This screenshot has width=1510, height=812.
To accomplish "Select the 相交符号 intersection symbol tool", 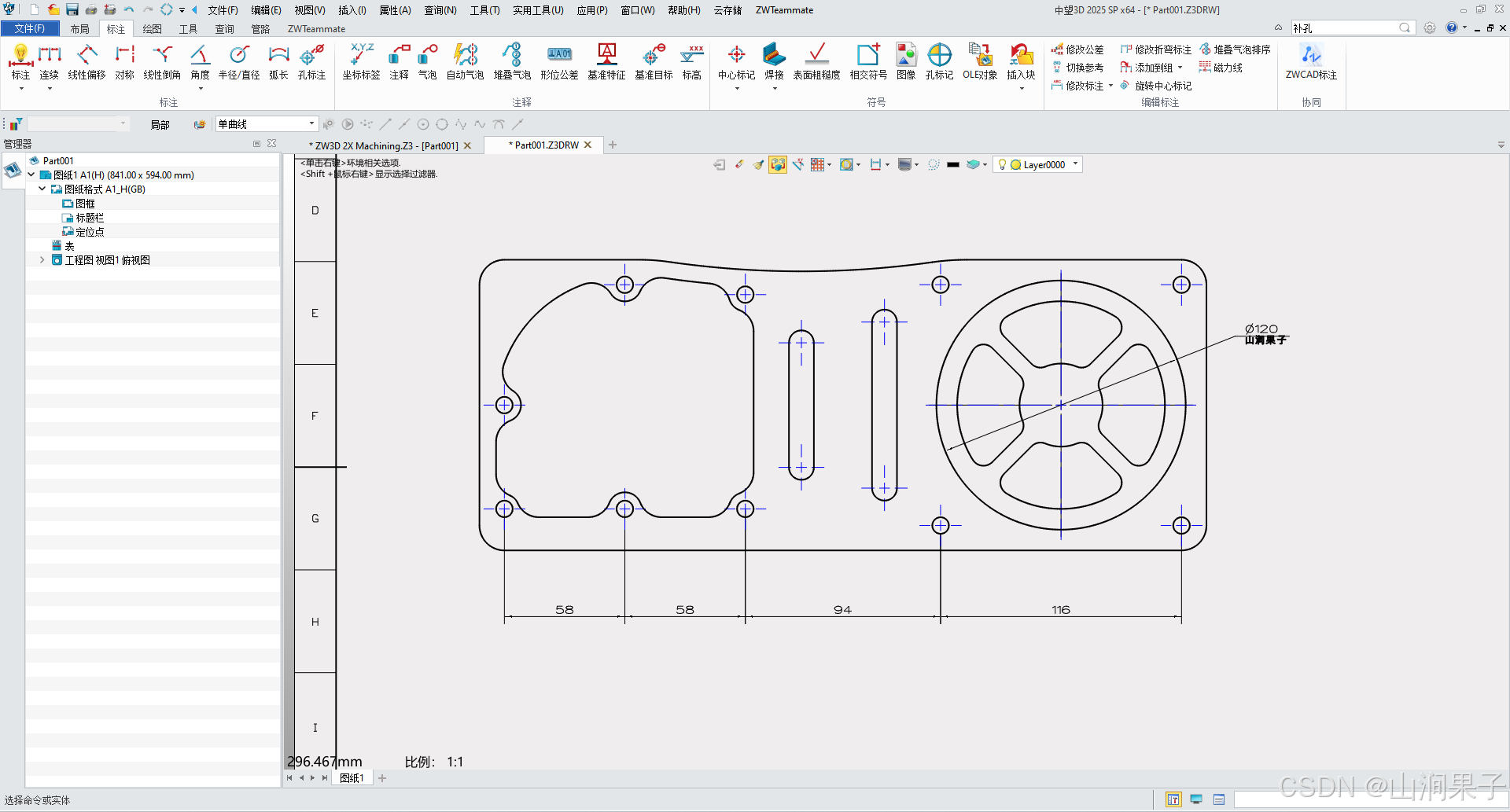I will (868, 62).
